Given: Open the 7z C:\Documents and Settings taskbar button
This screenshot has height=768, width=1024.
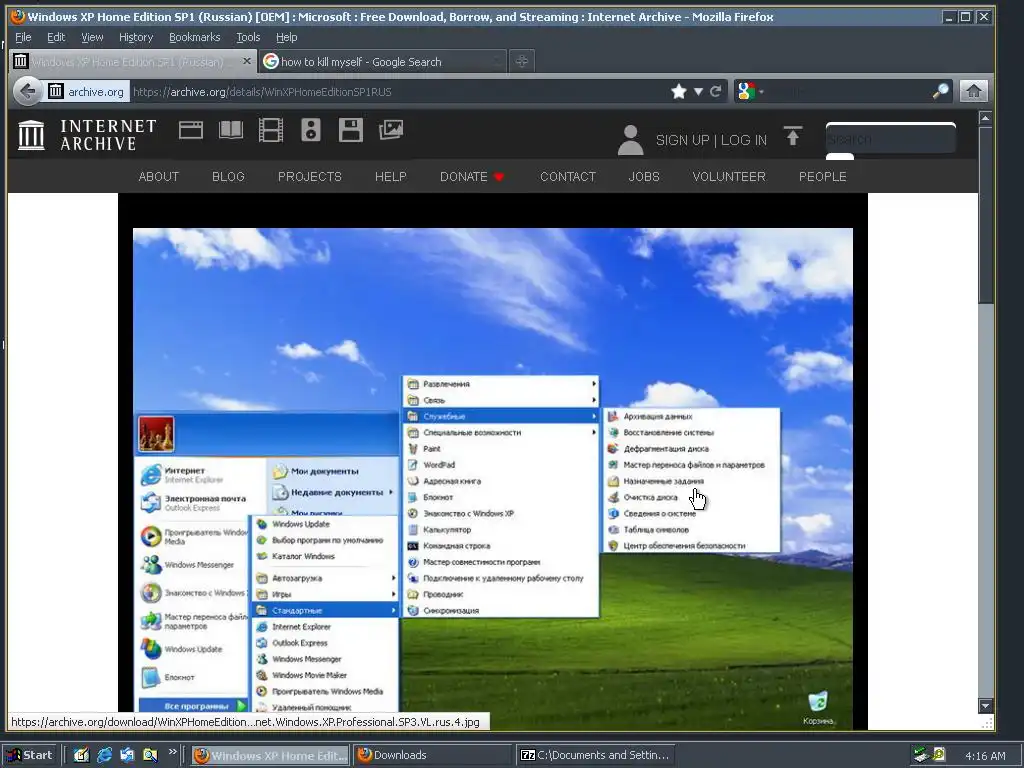Looking at the screenshot, I should tap(595, 755).
